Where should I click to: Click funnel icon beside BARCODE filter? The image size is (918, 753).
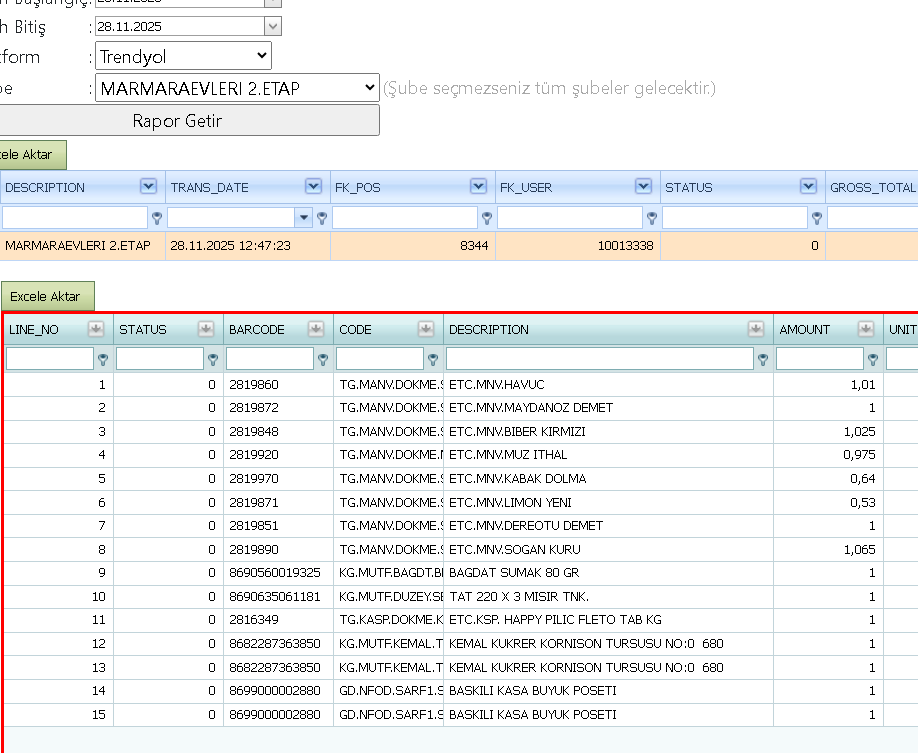[x=323, y=360]
